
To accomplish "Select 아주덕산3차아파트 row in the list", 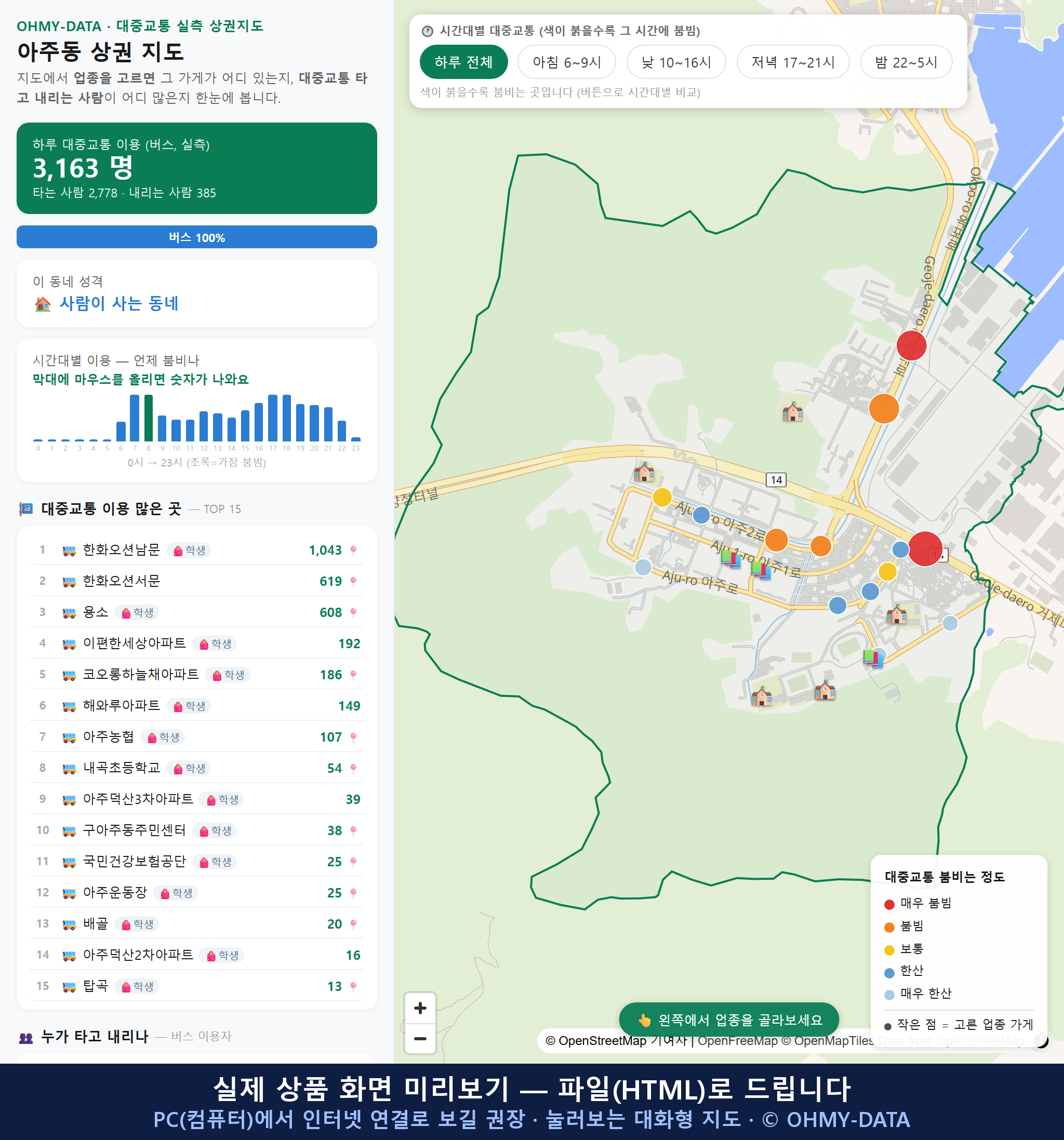I will pyautogui.click(x=197, y=799).
